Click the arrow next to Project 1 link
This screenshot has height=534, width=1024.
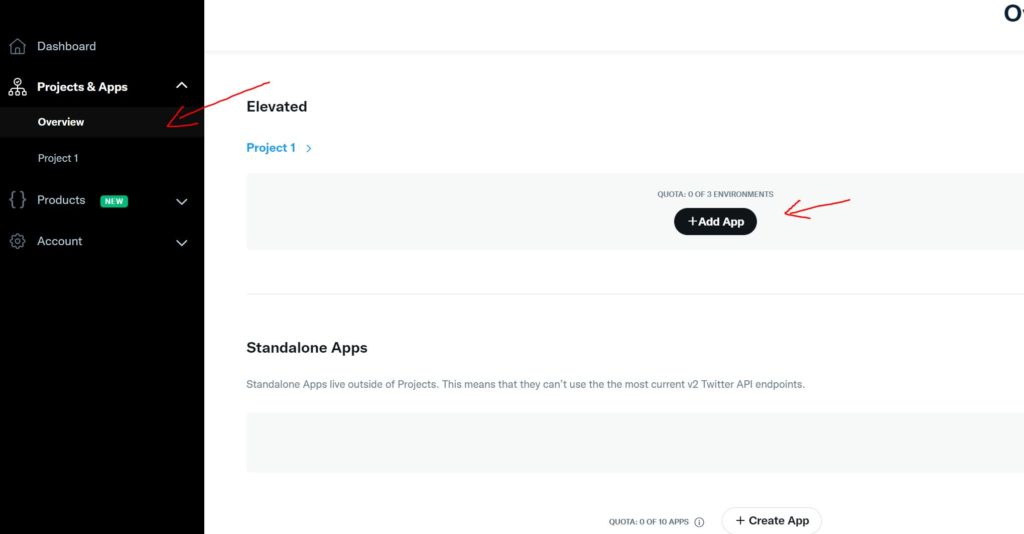coord(309,148)
